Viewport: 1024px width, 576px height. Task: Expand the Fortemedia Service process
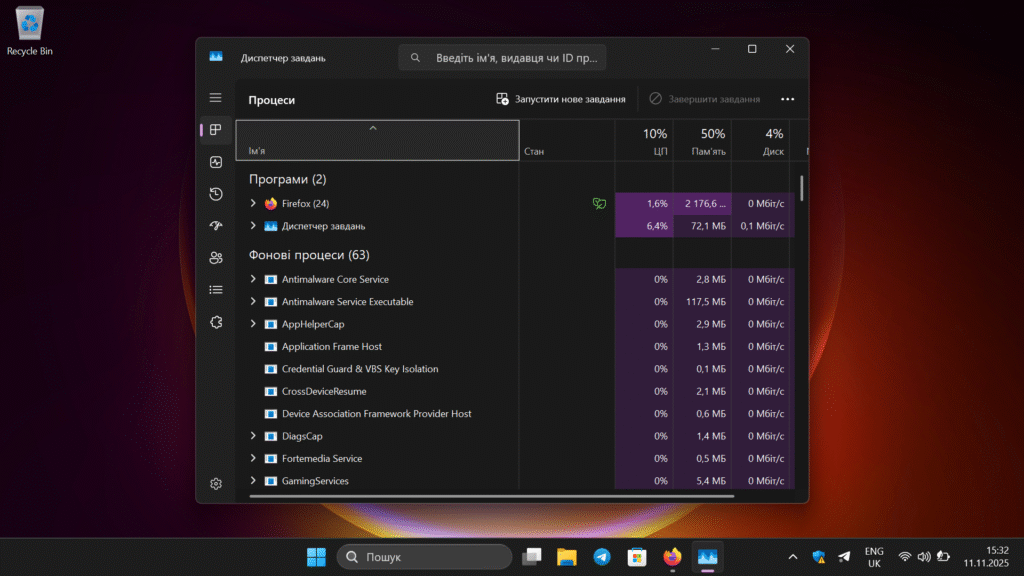pos(252,458)
